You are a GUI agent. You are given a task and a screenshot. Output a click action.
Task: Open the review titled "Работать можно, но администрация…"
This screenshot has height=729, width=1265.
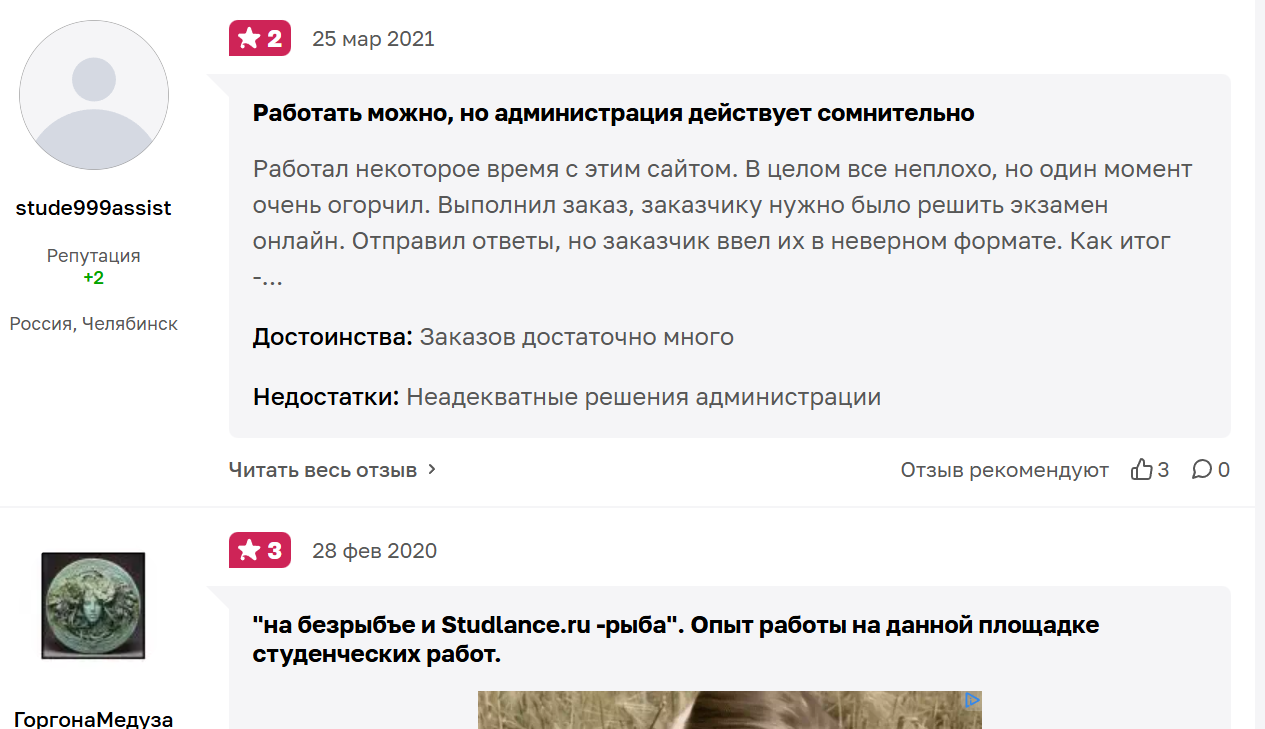point(613,113)
